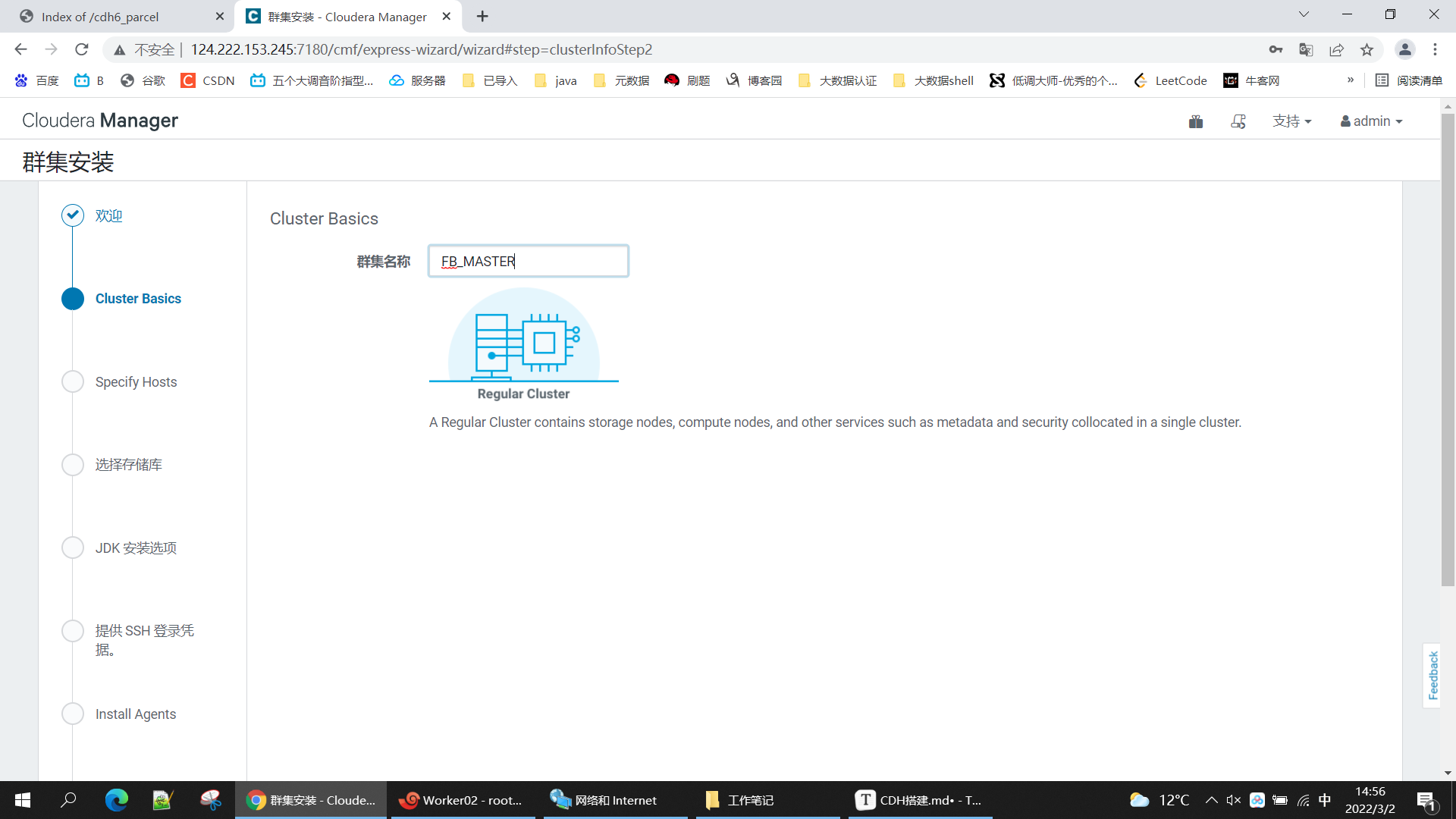Viewport: 1456px width, 819px height.
Task: Select the Specify Hosts step circle
Action: [73, 381]
